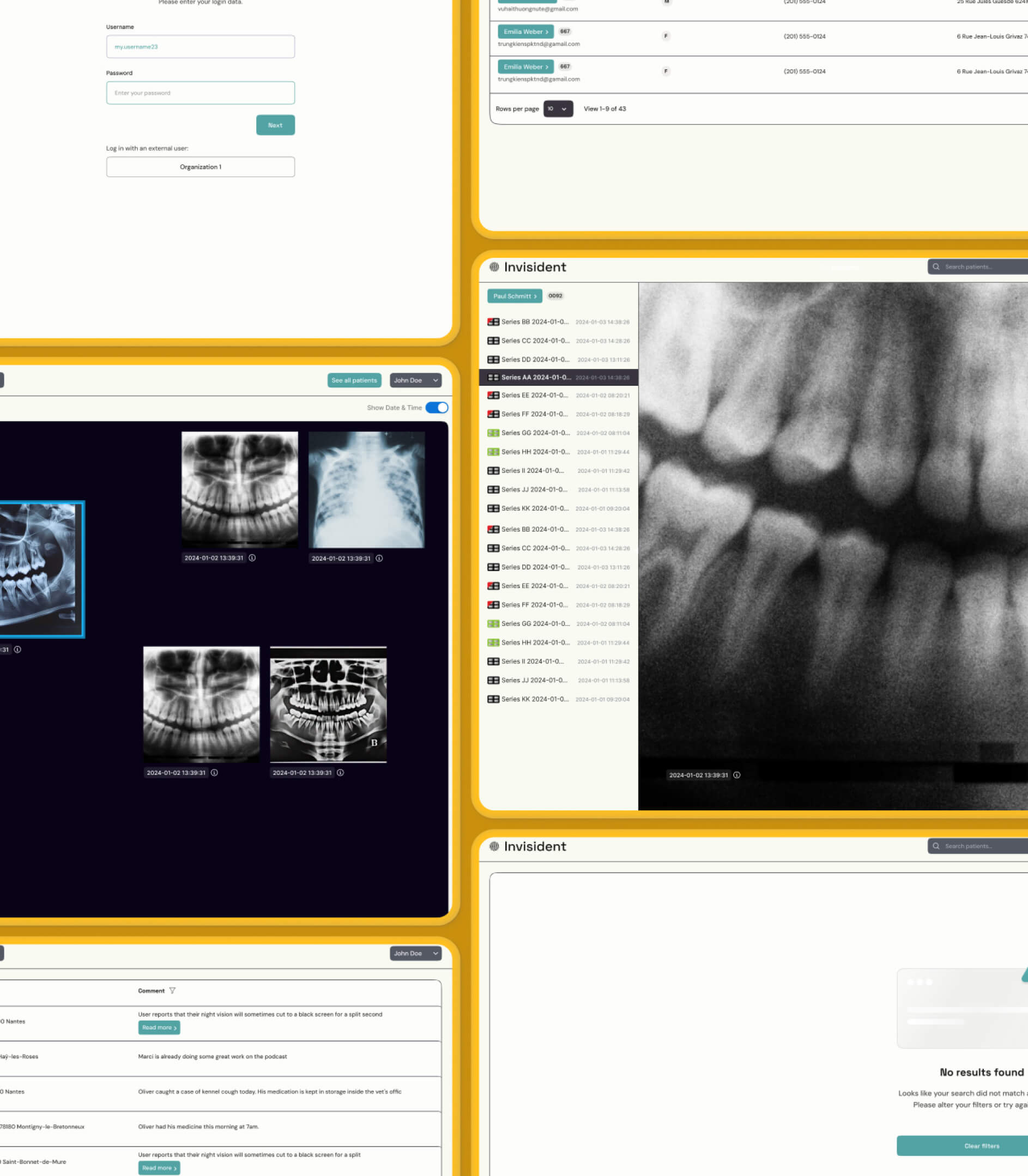
Task: Click 'Log in with an external user:' label
Action: pyautogui.click(x=147, y=149)
